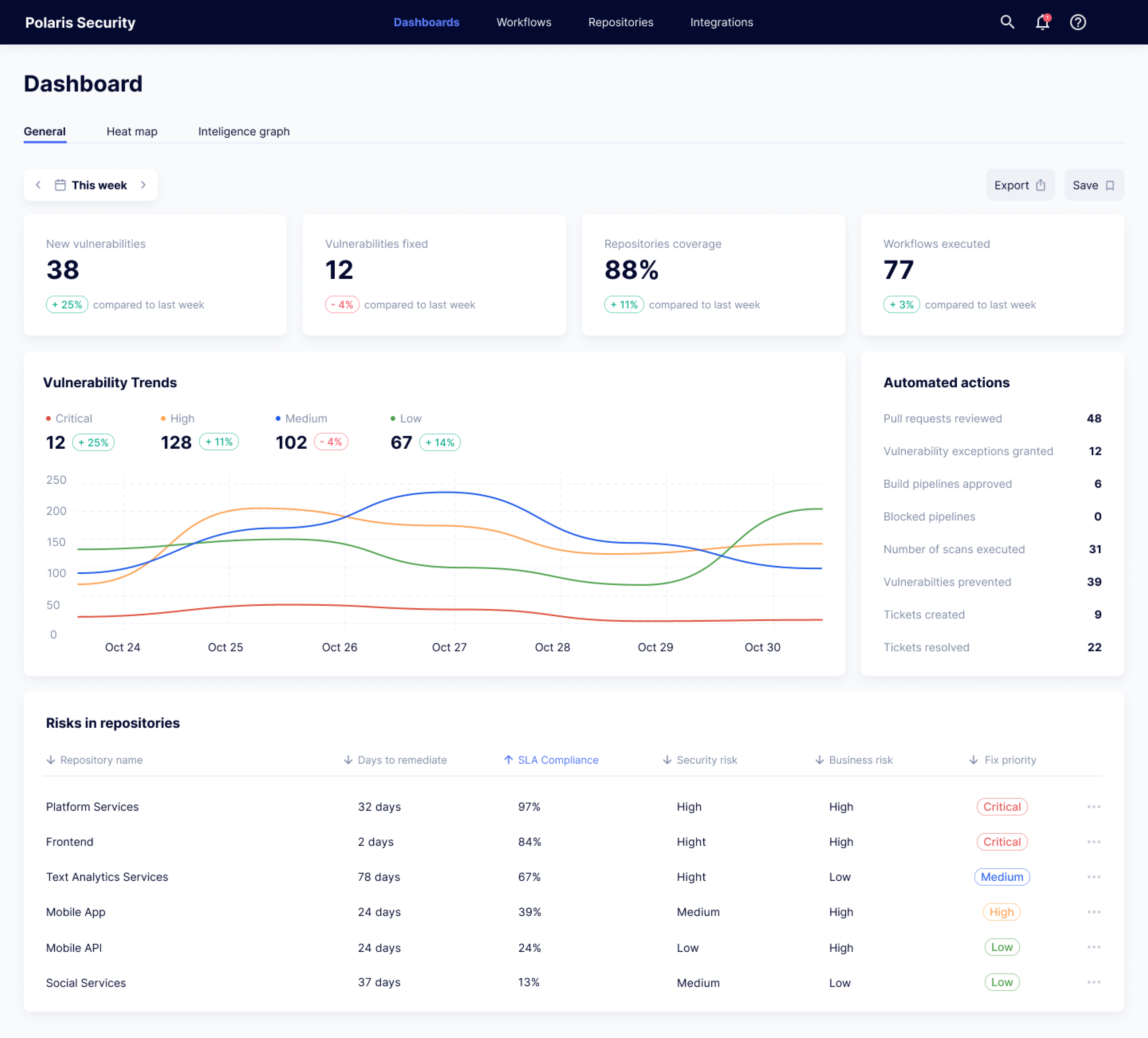The width and height of the screenshot is (1148, 1038).
Task: Toggle the Medium series in Vulnerability Trends
Action: pos(302,418)
